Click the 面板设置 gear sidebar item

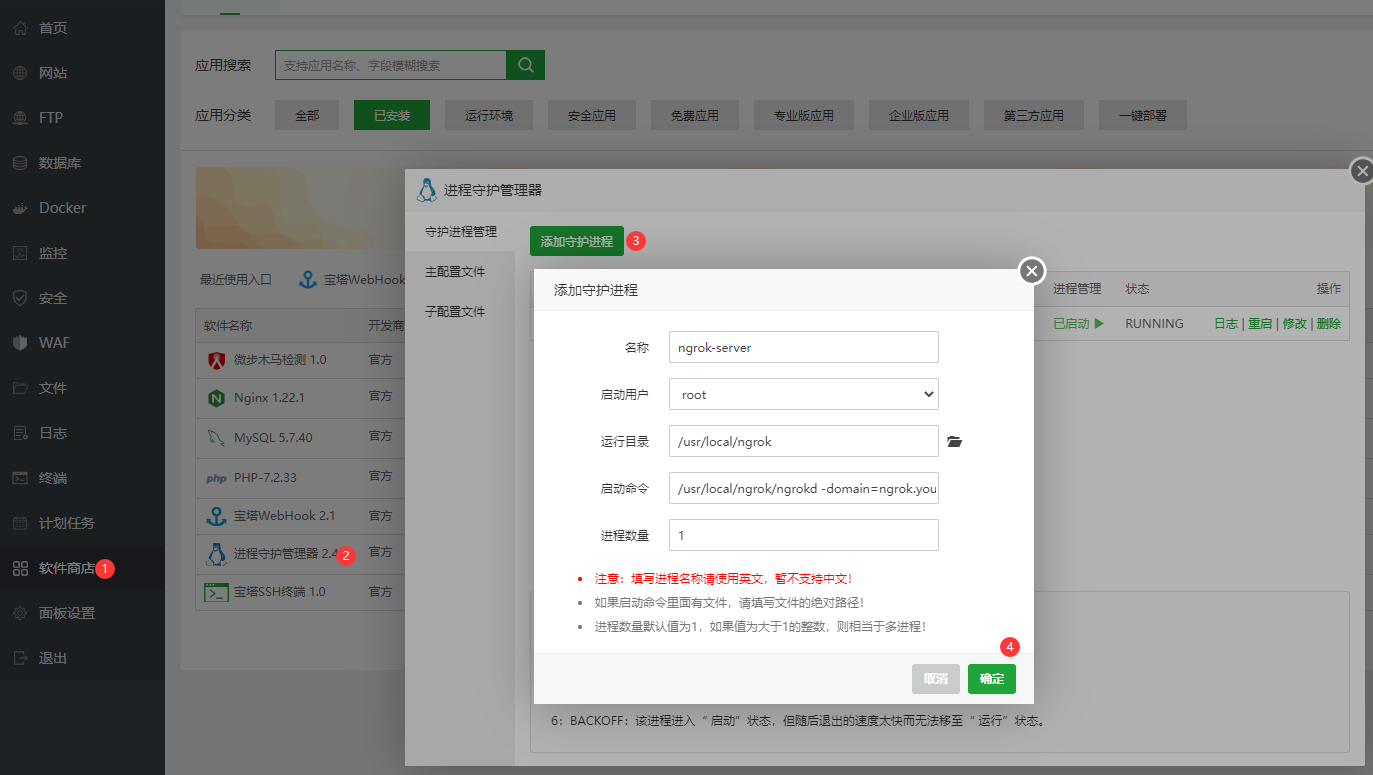click(66, 613)
